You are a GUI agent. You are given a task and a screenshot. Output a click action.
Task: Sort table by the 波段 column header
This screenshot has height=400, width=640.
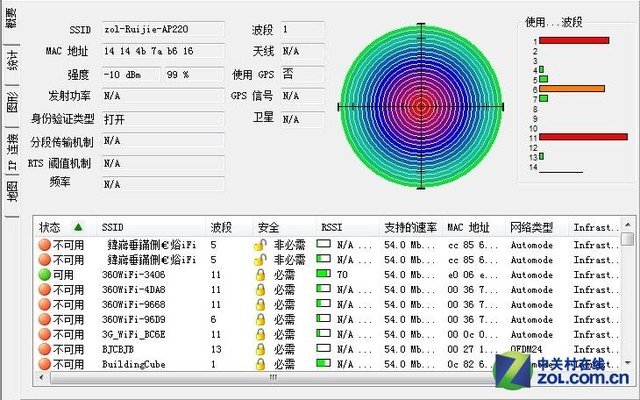pos(229,227)
